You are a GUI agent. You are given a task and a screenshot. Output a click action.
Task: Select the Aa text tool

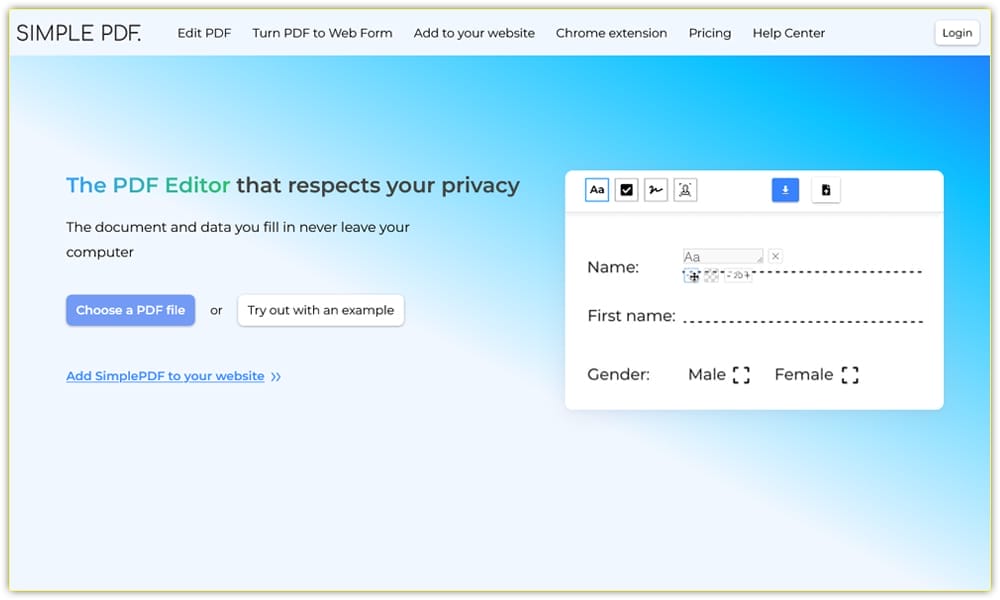(597, 190)
